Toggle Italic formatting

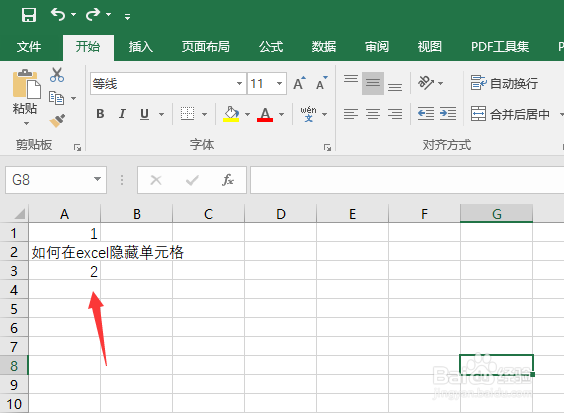[x=122, y=114]
